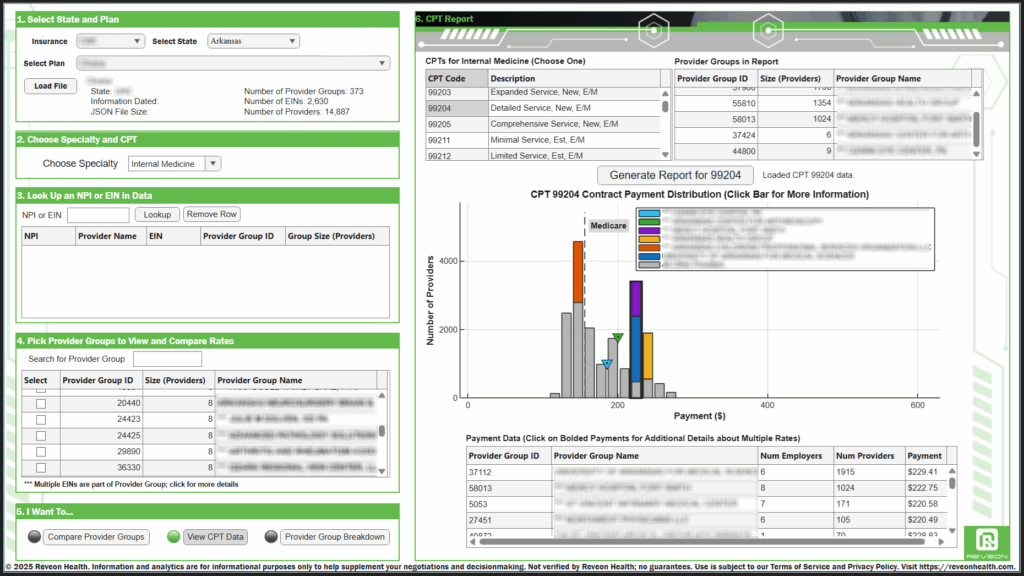Image resolution: width=1024 pixels, height=576 pixels.
Task: Click the right hexagon emblem in CPT Report header
Action: pyautogui.click(x=768, y=31)
